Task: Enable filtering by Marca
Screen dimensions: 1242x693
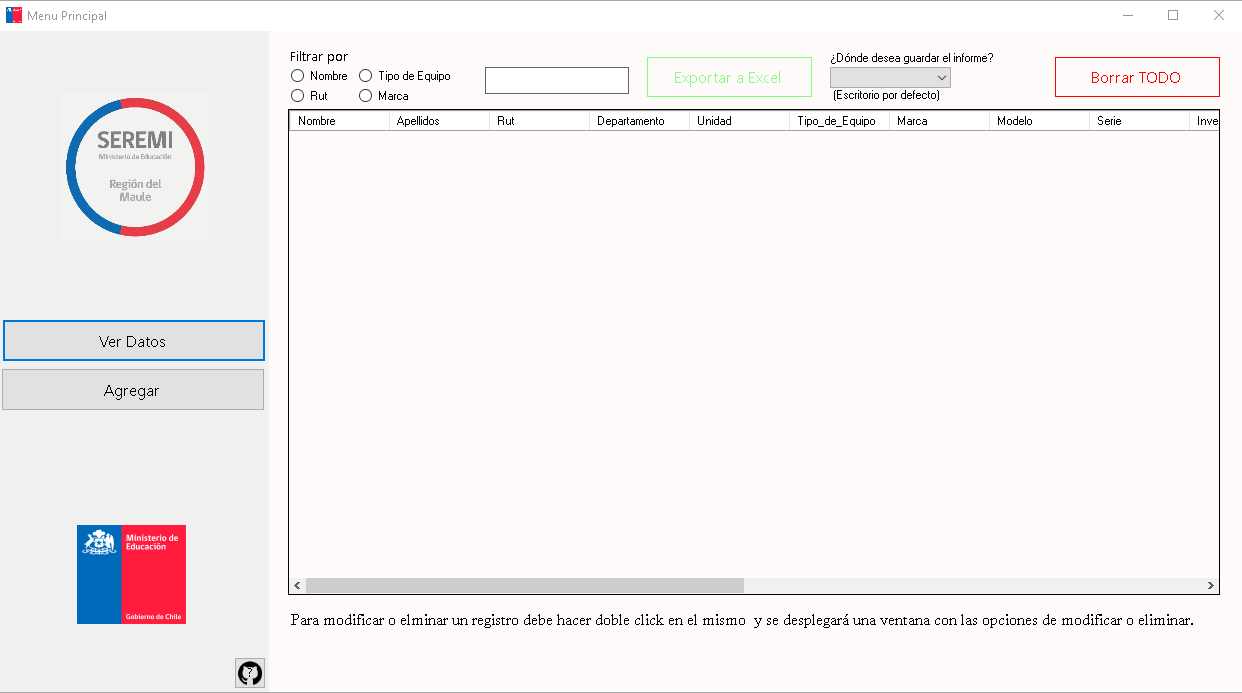Action: [x=365, y=95]
